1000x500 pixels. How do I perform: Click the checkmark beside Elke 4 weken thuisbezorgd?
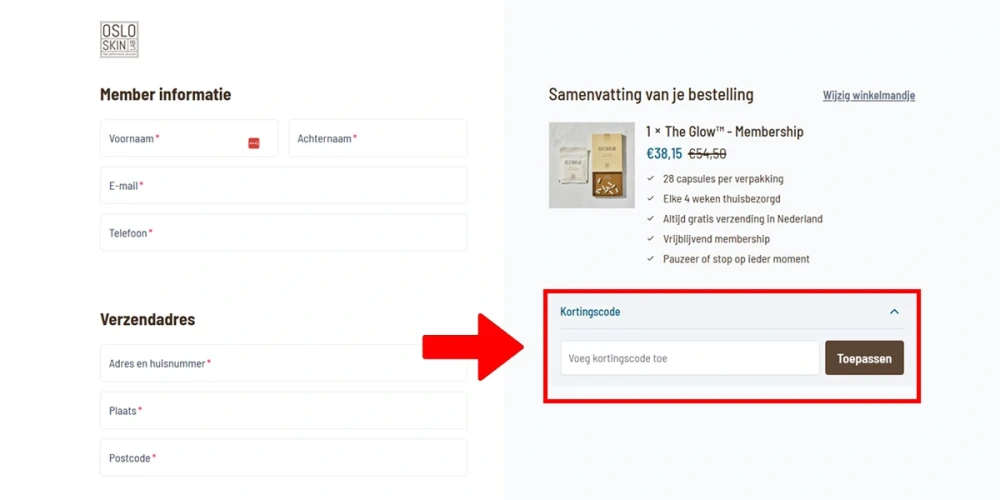pyautogui.click(x=651, y=198)
